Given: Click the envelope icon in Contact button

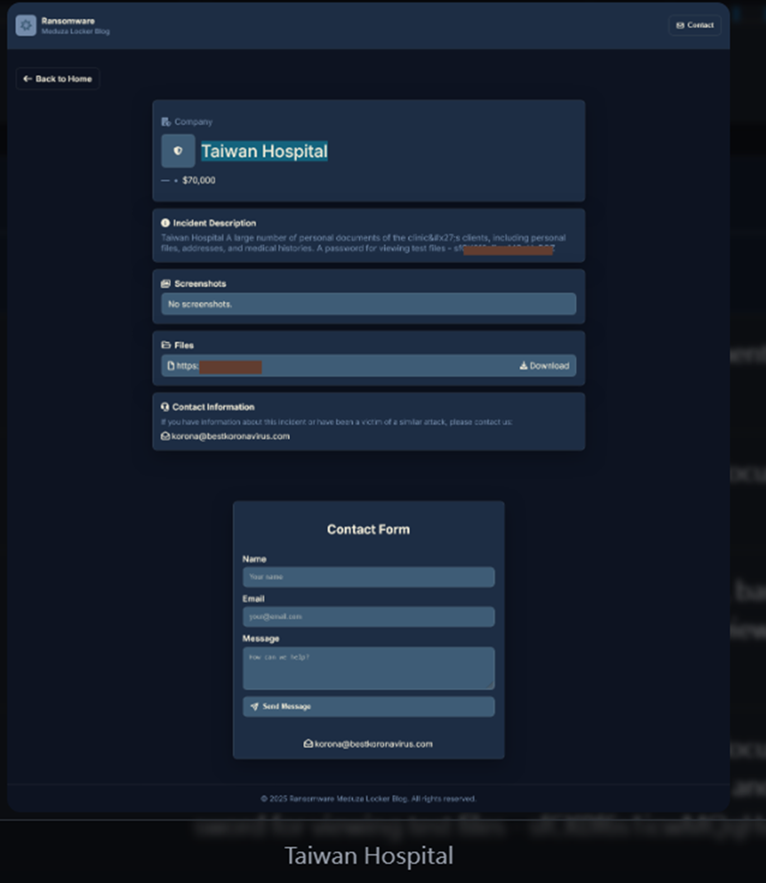Looking at the screenshot, I should [680, 25].
